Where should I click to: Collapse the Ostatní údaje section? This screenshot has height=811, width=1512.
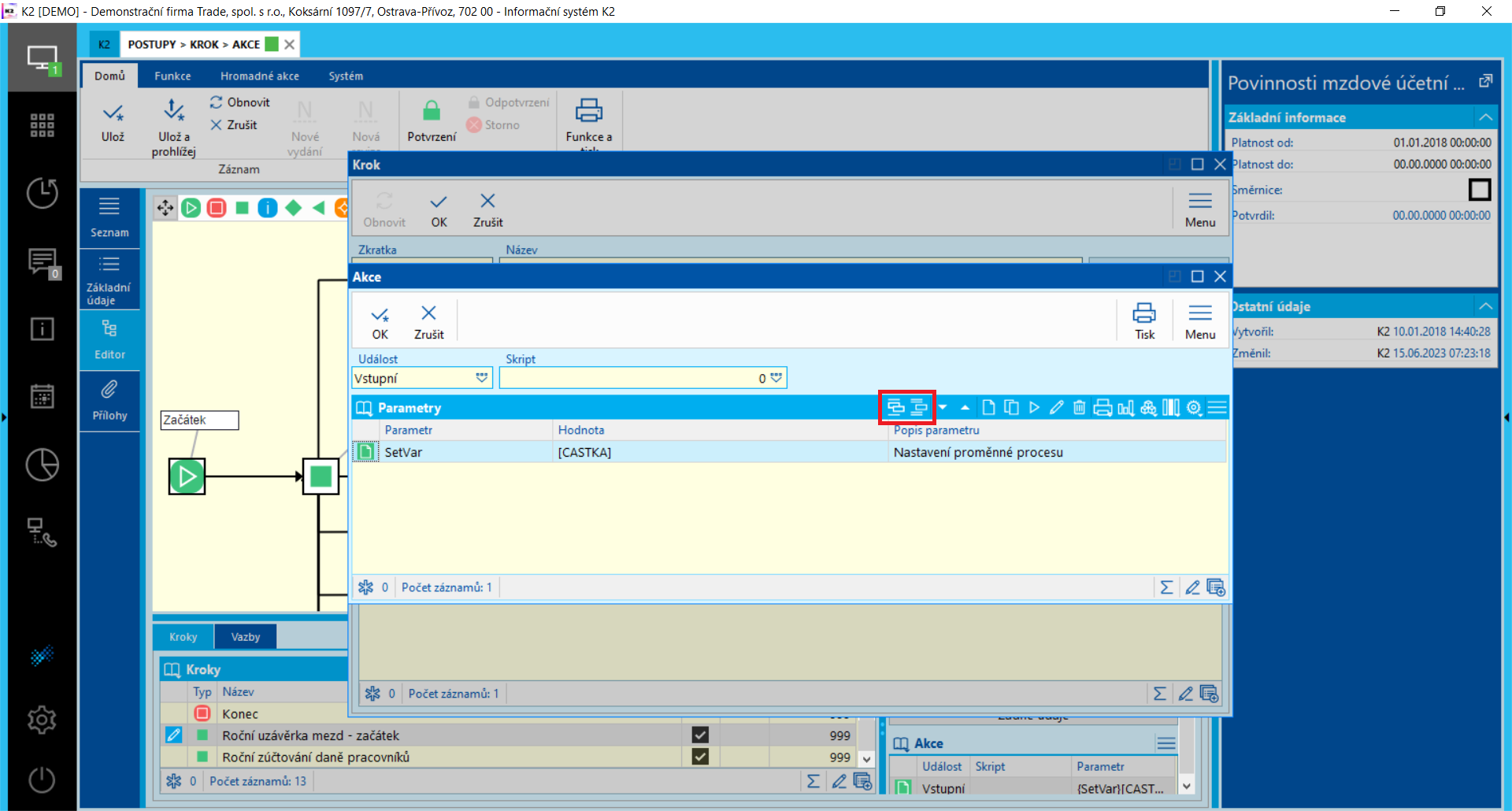pyautogui.click(x=1486, y=306)
